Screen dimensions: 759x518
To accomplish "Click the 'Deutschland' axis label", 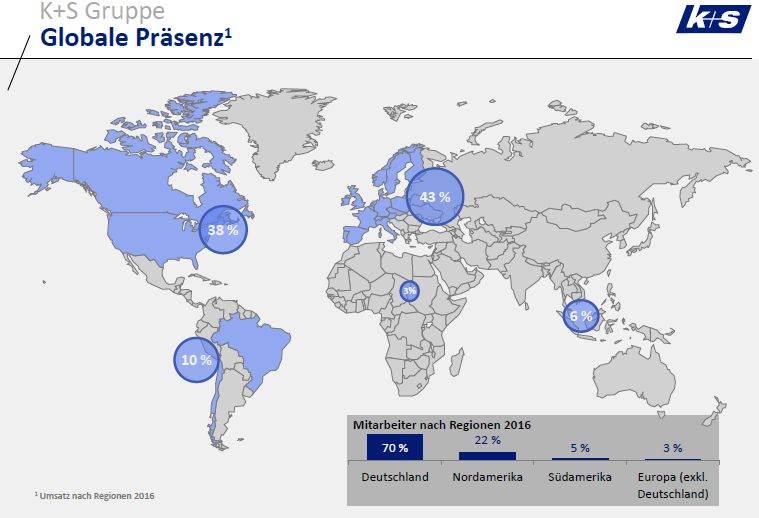I will pos(395,477).
